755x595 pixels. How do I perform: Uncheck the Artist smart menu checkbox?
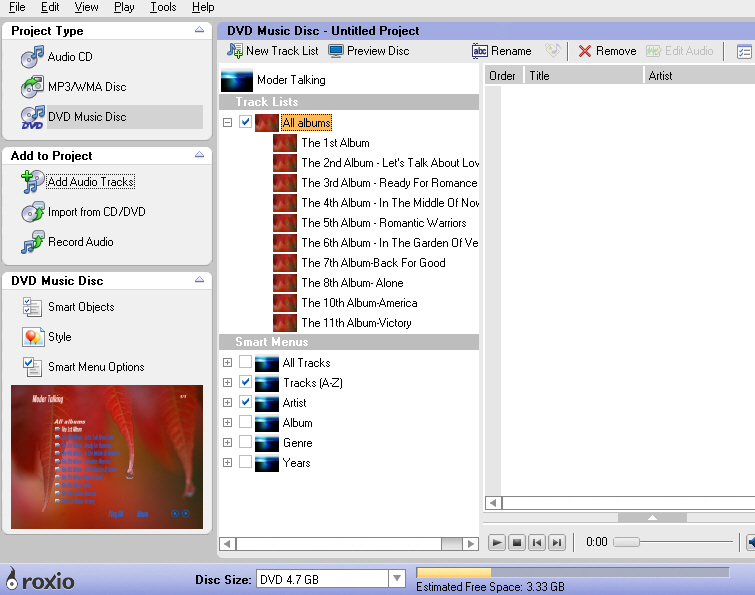coord(246,401)
